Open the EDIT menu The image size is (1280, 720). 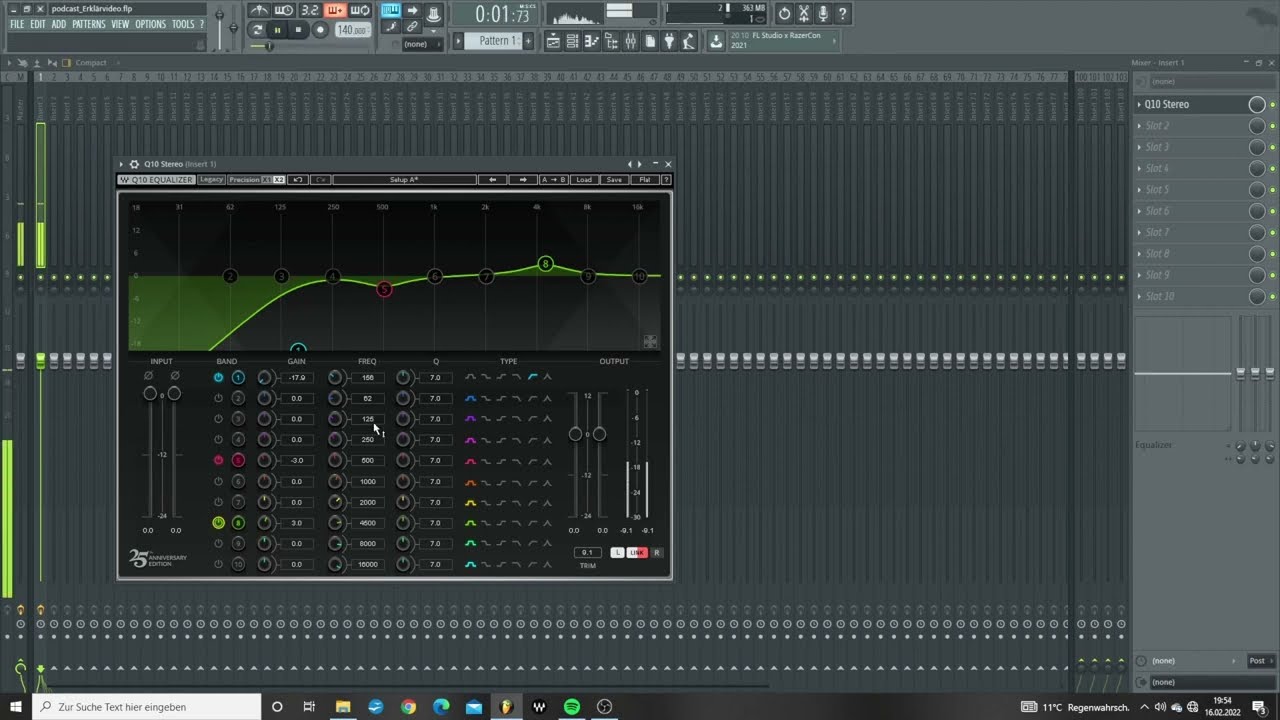(38, 24)
